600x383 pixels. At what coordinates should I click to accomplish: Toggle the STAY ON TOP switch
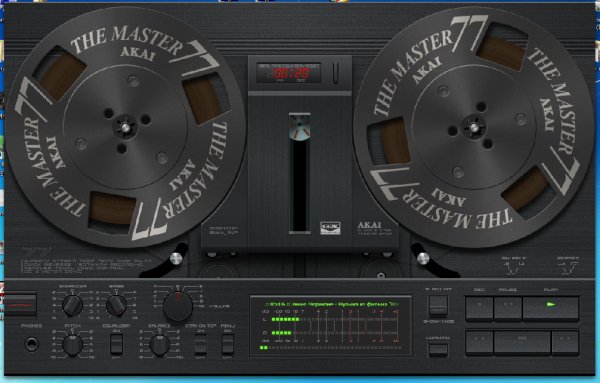point(201,343)
